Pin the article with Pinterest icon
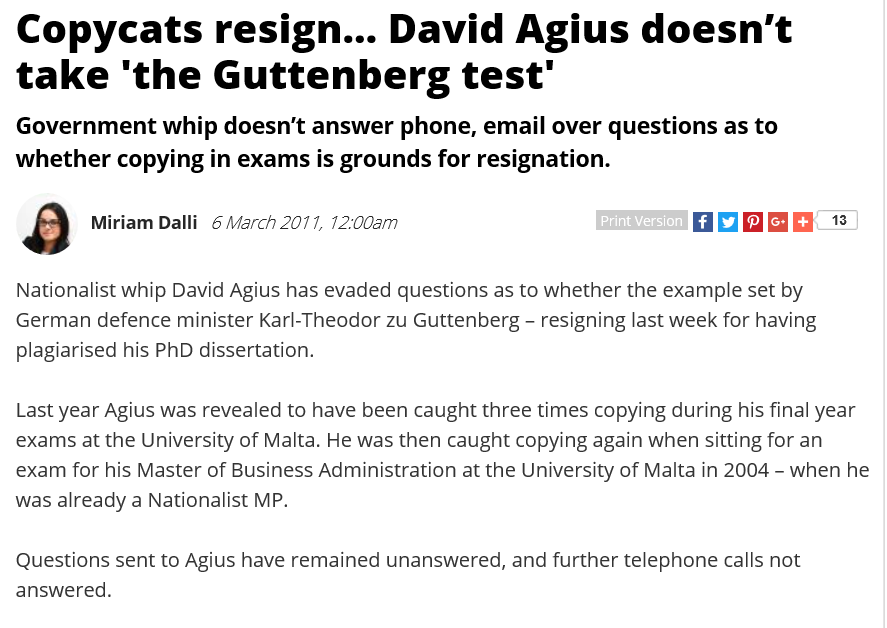887x628 pixels. point(752,222)
